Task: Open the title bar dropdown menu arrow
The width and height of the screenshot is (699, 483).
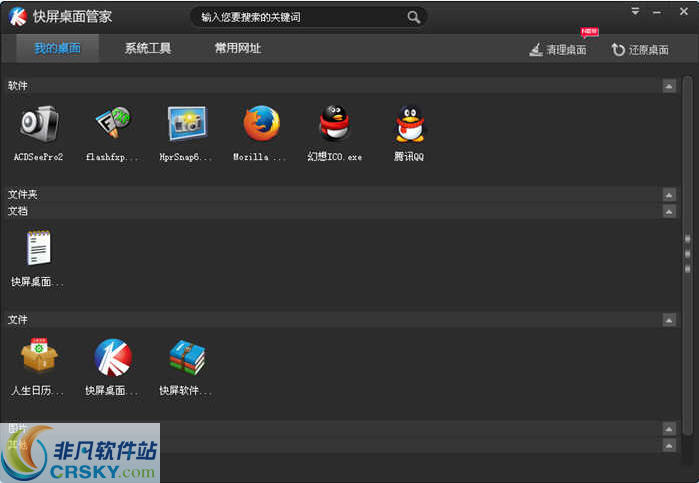Action: coord(635,11)
